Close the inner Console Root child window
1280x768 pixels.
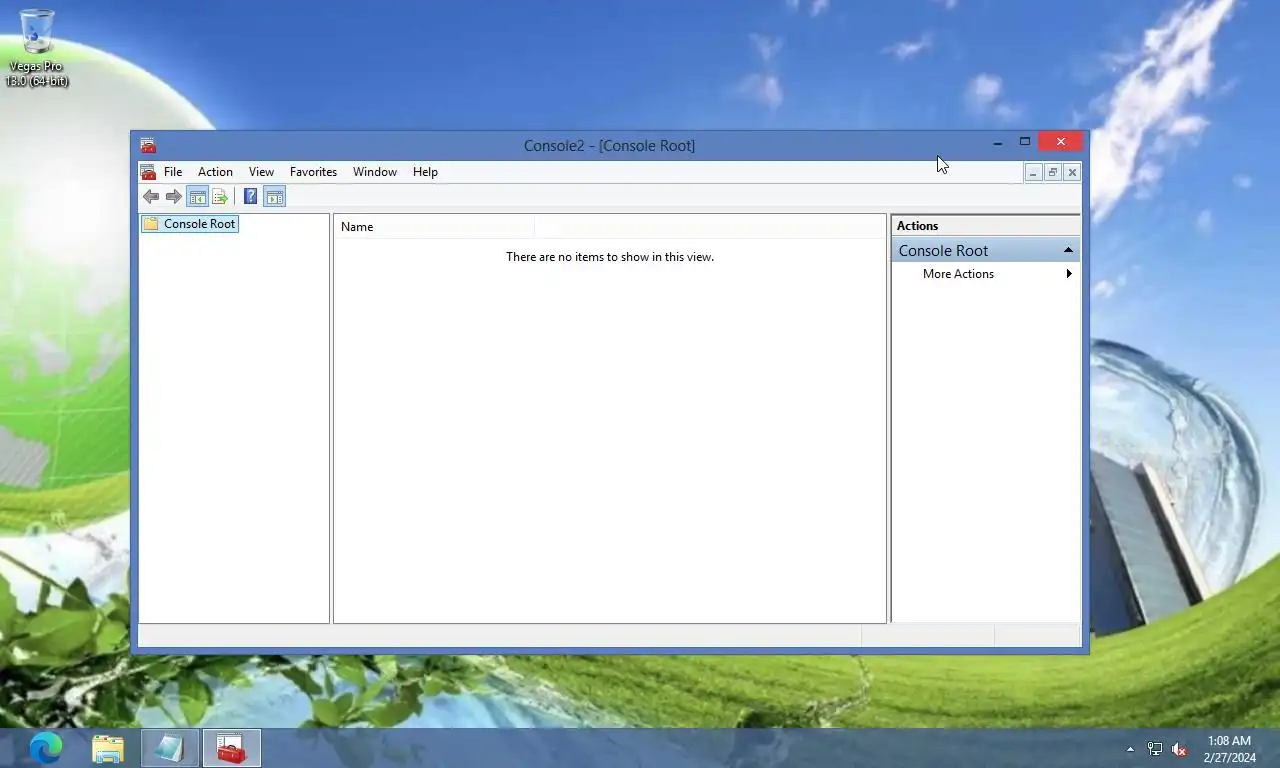1072,172
